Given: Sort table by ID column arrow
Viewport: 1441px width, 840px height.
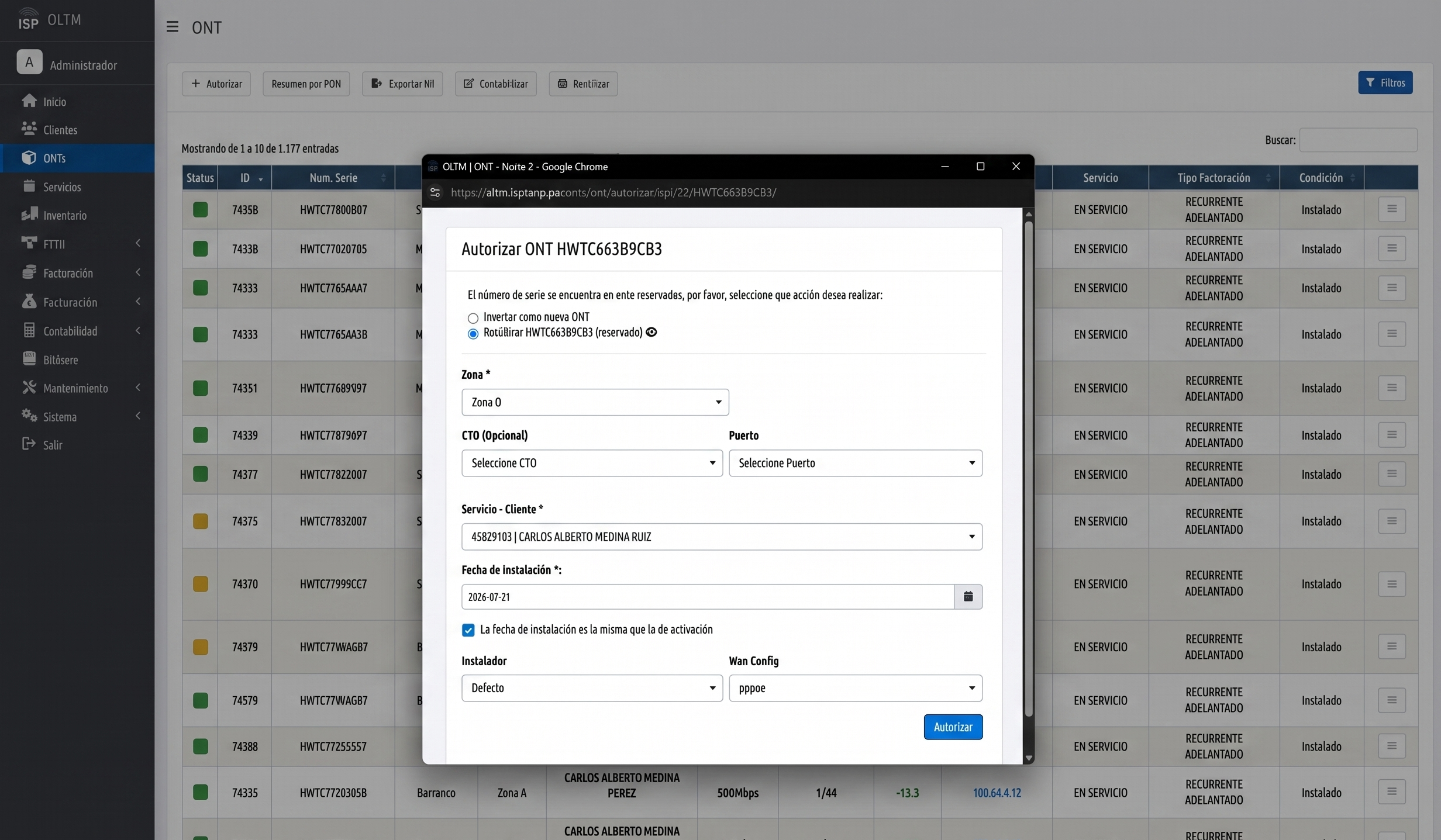Looking at the screenshot, I should (x=260, y=179).
